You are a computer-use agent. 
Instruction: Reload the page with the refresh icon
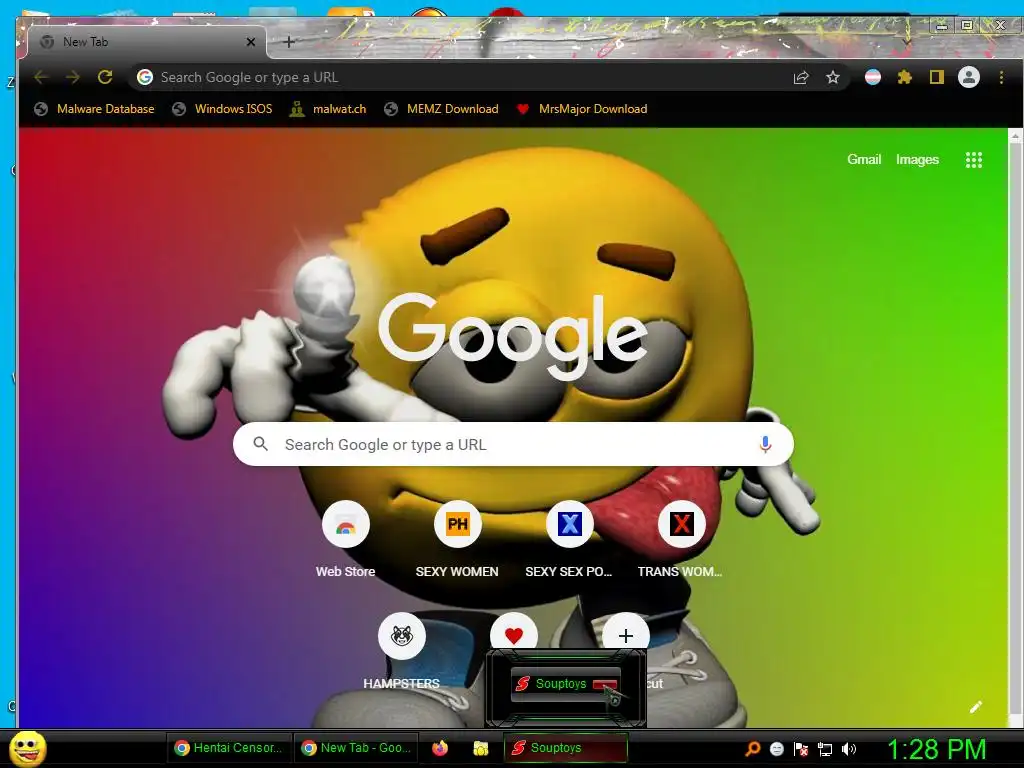(x=104, y=77)
